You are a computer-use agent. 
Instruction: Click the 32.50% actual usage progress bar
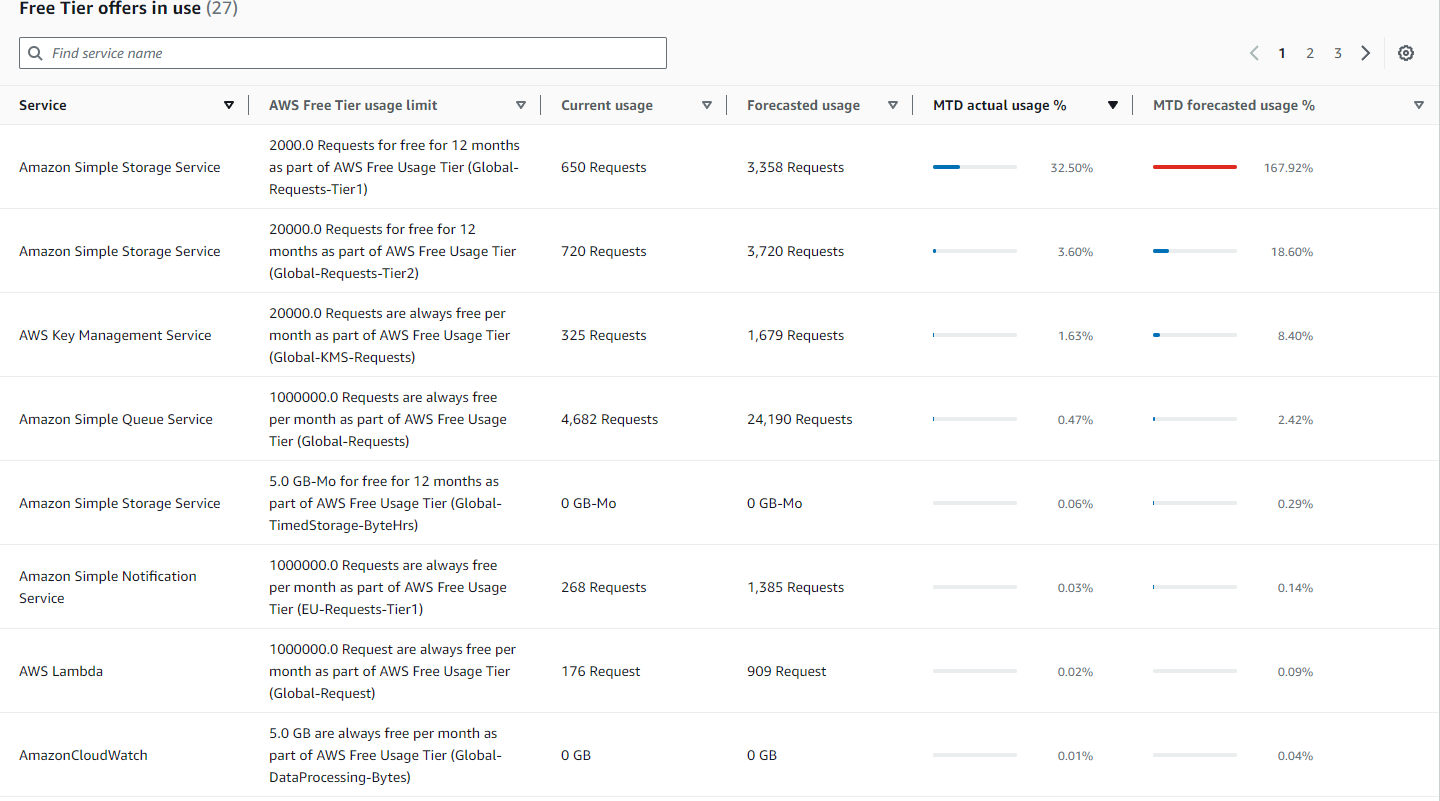975,167
